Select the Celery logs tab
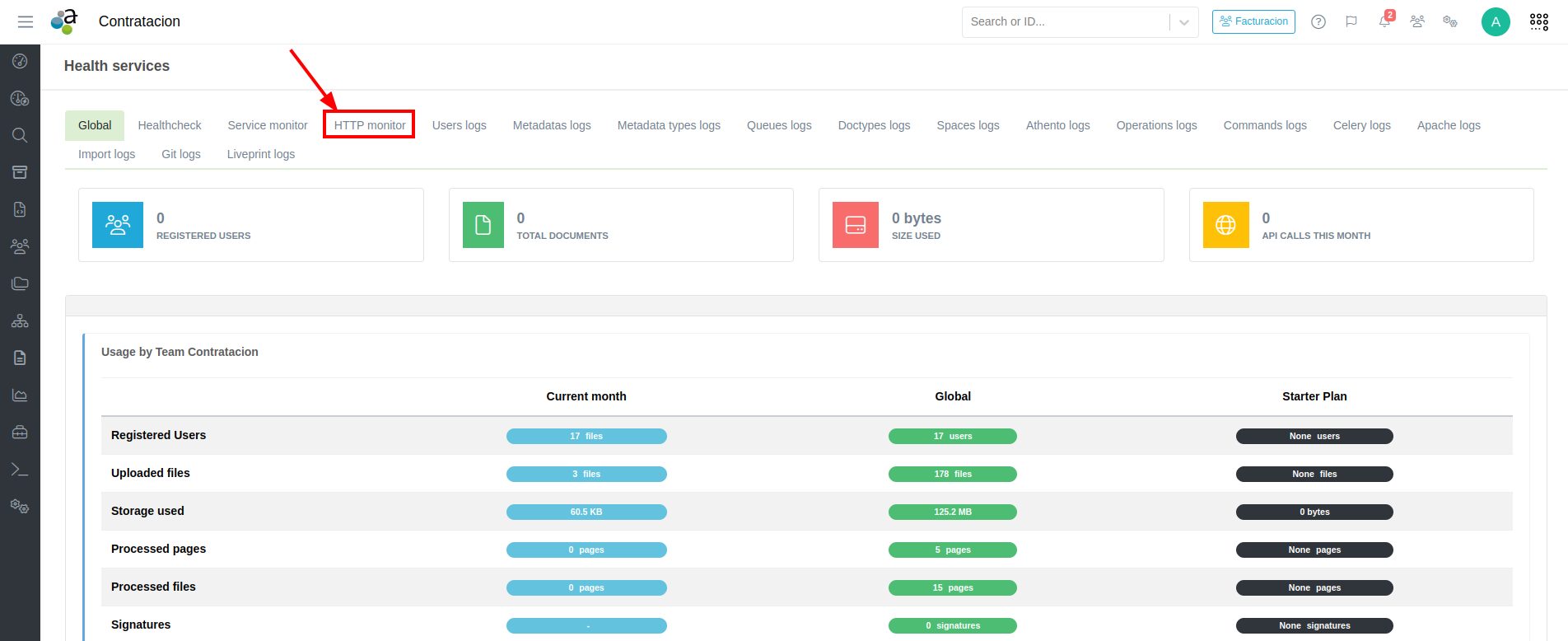Image resolution: width=1568 pixels, height=641 pixels. (x=1361, y=125)
